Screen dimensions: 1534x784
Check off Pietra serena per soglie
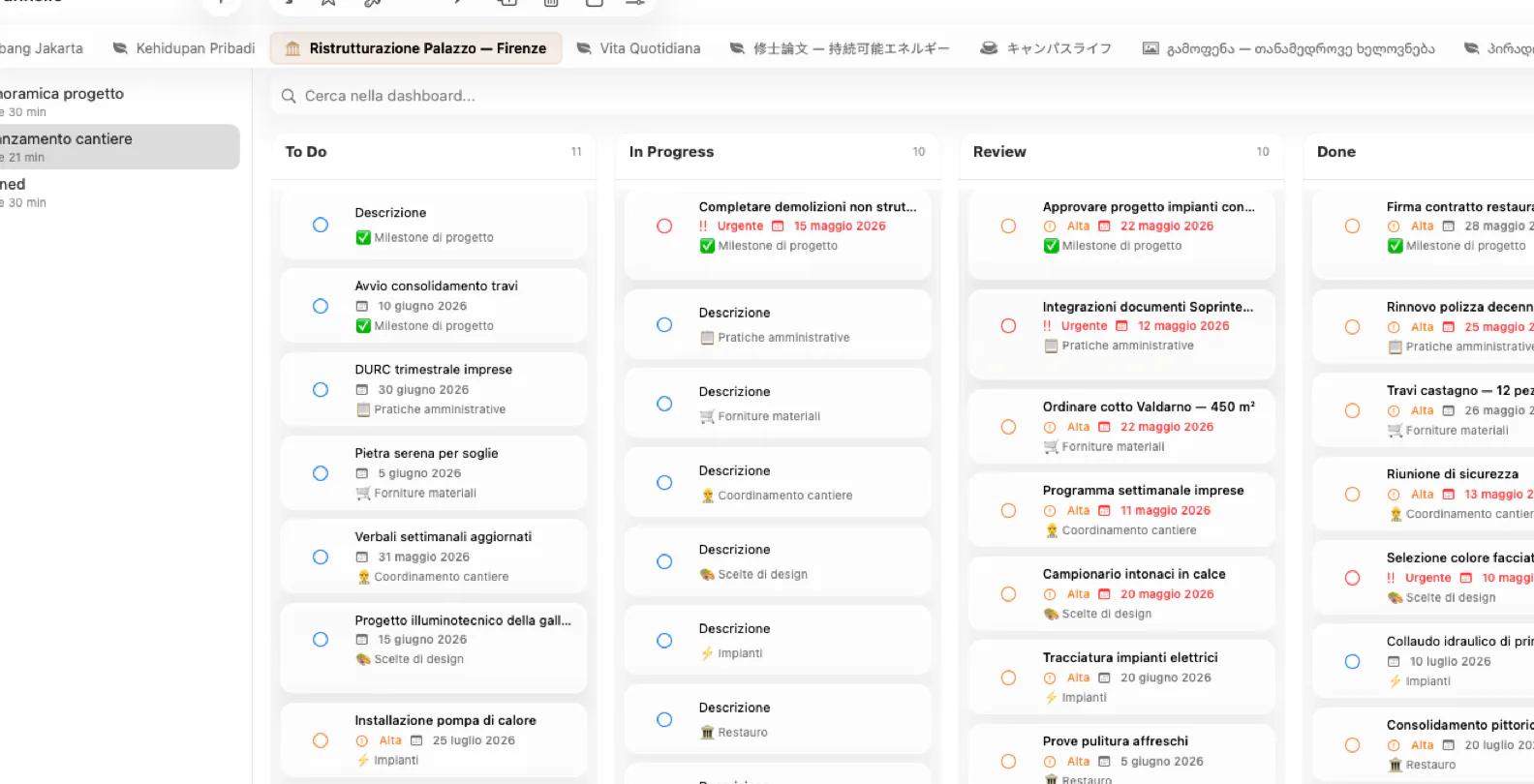click(x=321, y=473)
